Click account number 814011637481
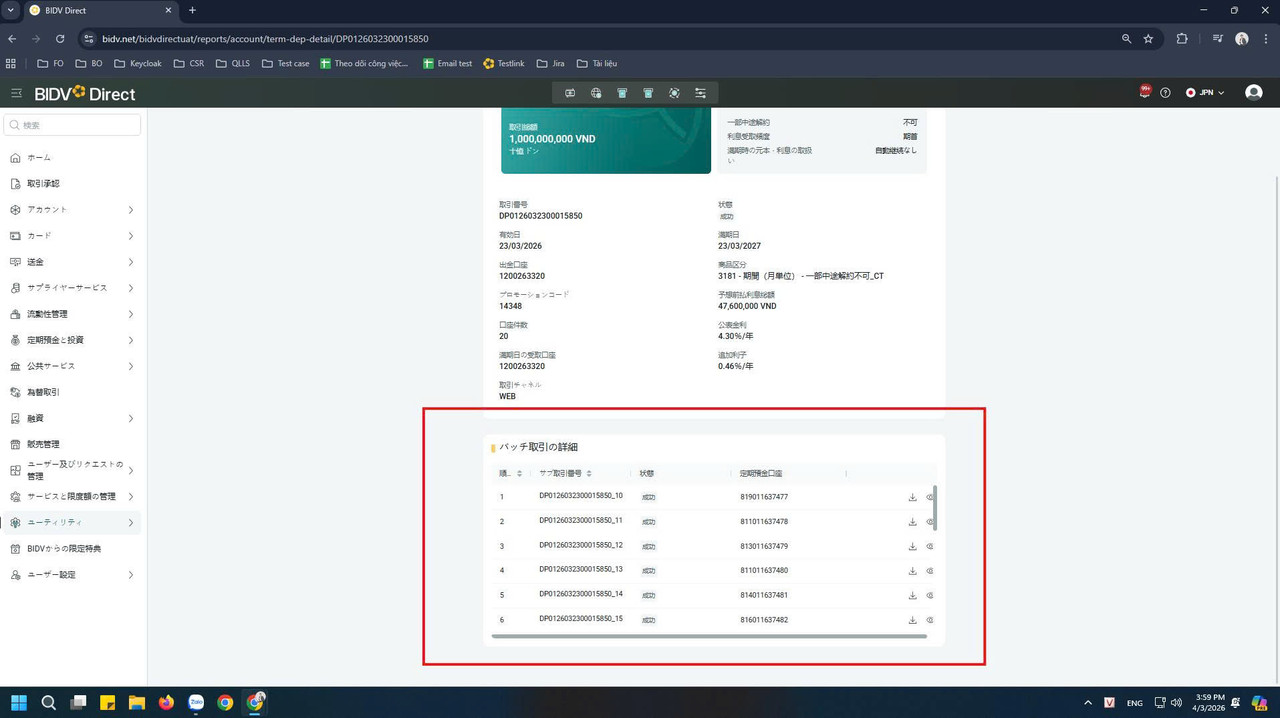Image resolution: width=1280 pixels, height=718 pixels. [764, 595]
